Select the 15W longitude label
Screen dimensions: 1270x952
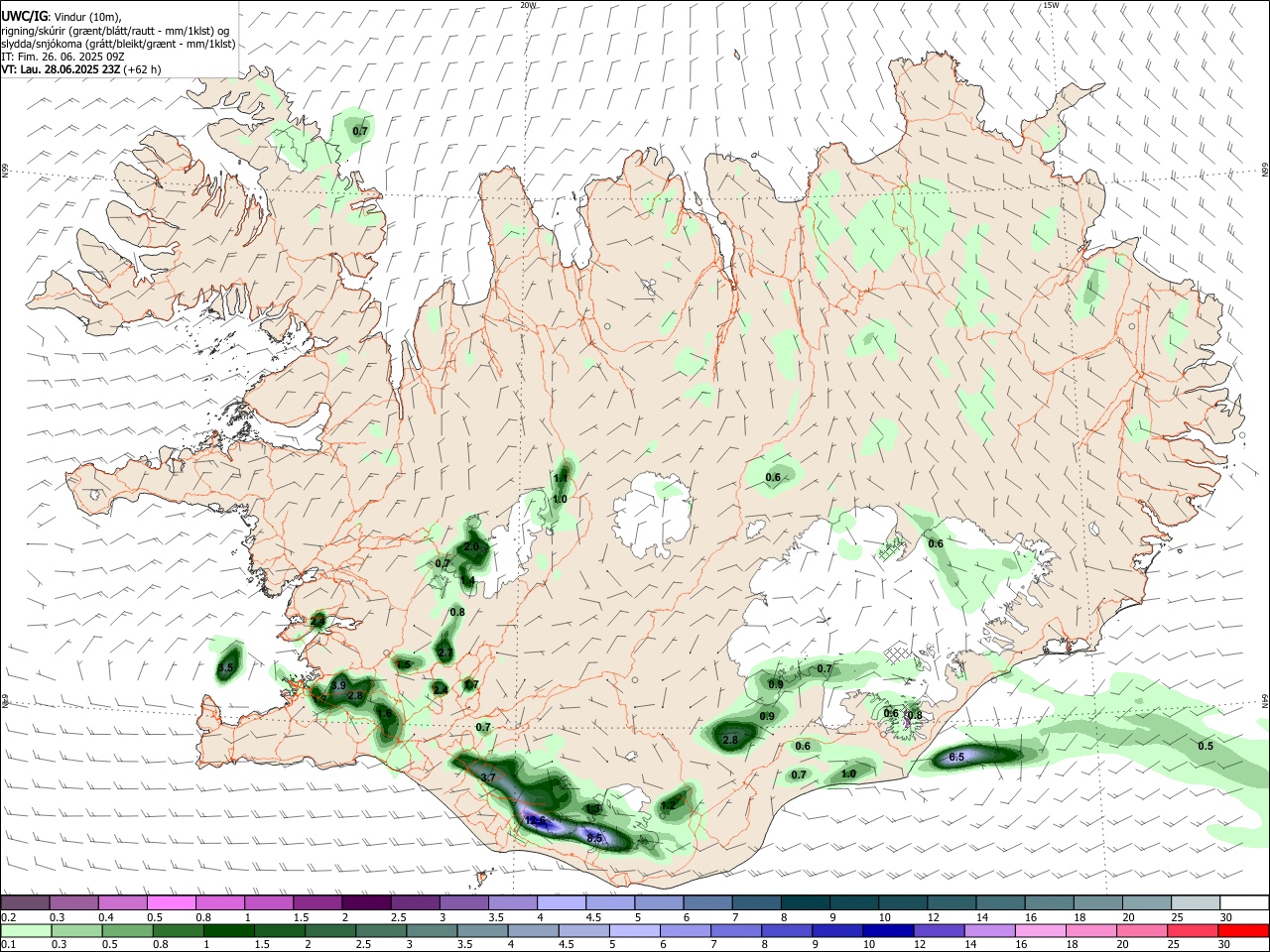click(x=1051, y=5)
